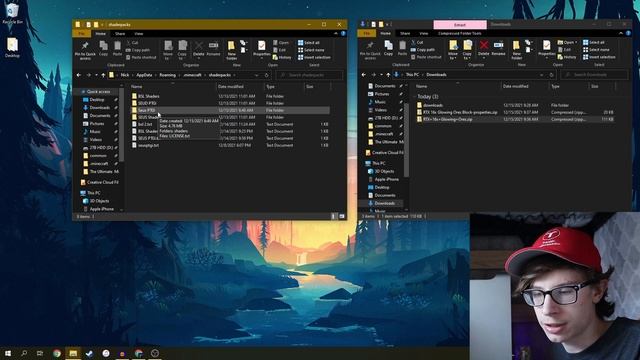Click .minecraft in shadepacks address breadcrumb

192,75
